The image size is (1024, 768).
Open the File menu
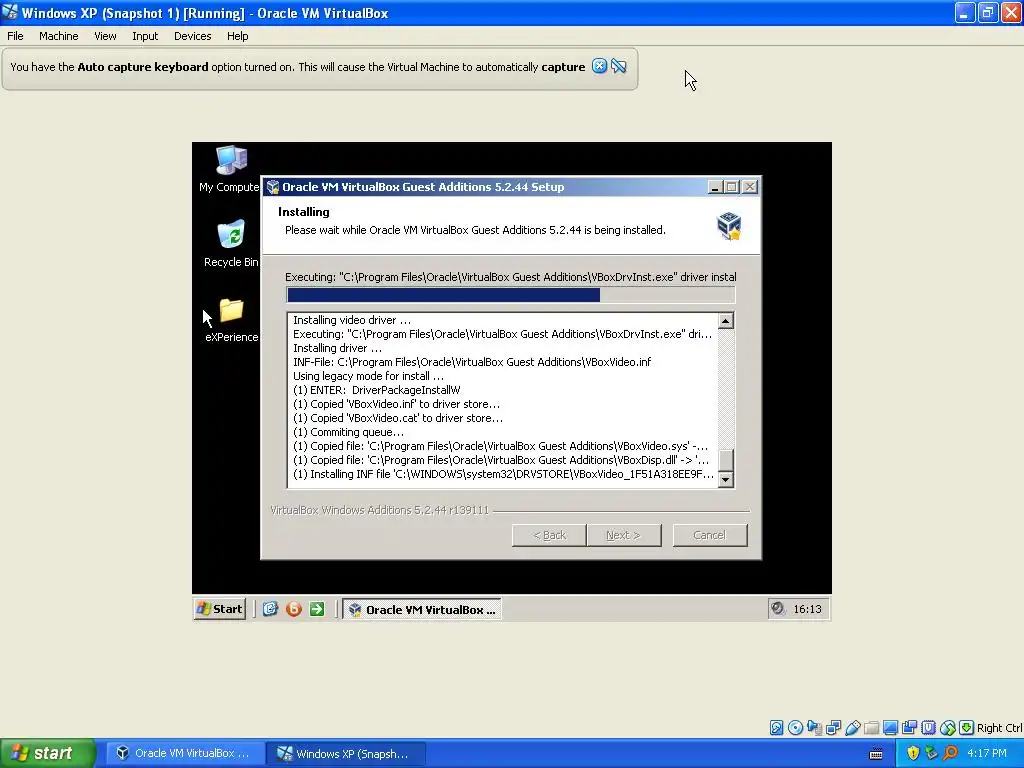pyautogui.click(x=15, y=36)
